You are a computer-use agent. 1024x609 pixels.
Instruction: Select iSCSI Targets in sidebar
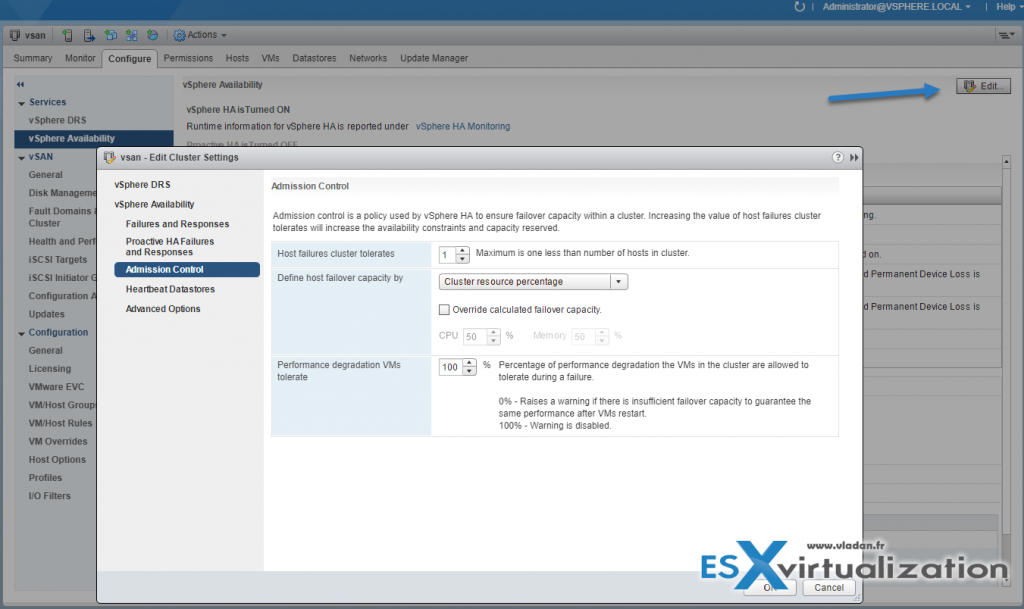pyautogui.click(x=57, y=260)
